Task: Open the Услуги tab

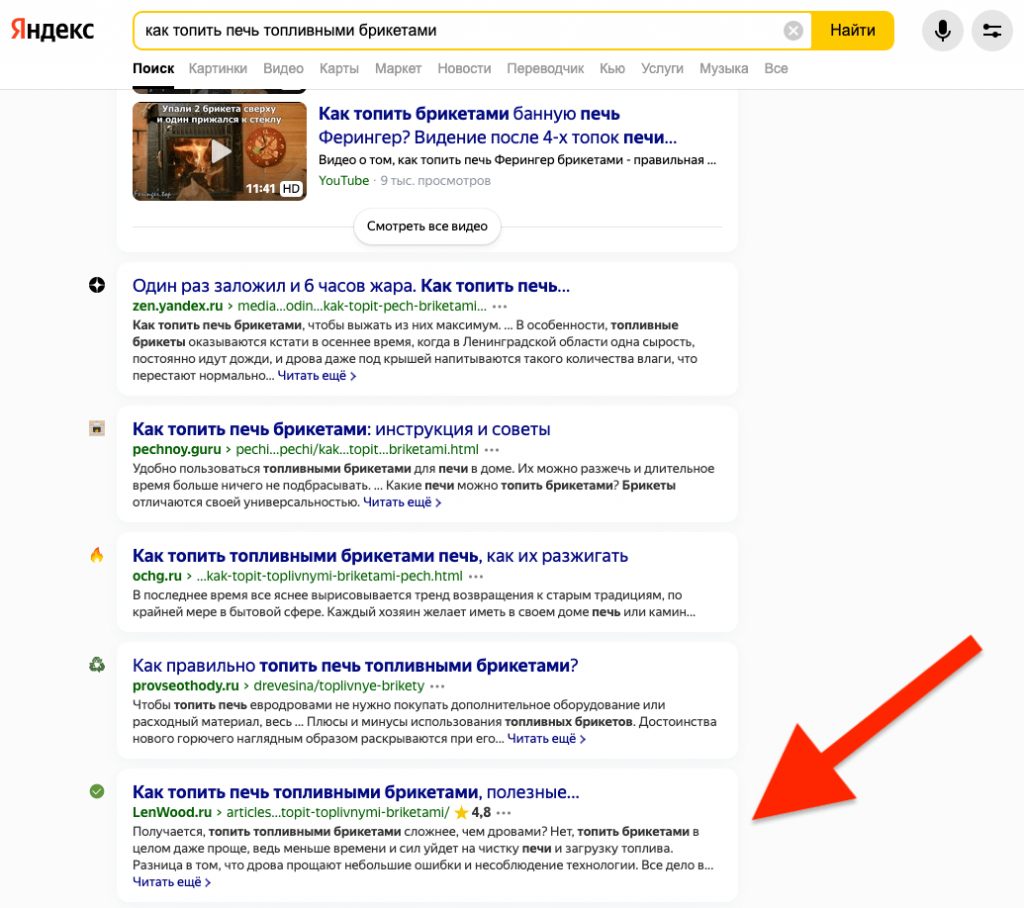Action: click(x=662, y=69)
